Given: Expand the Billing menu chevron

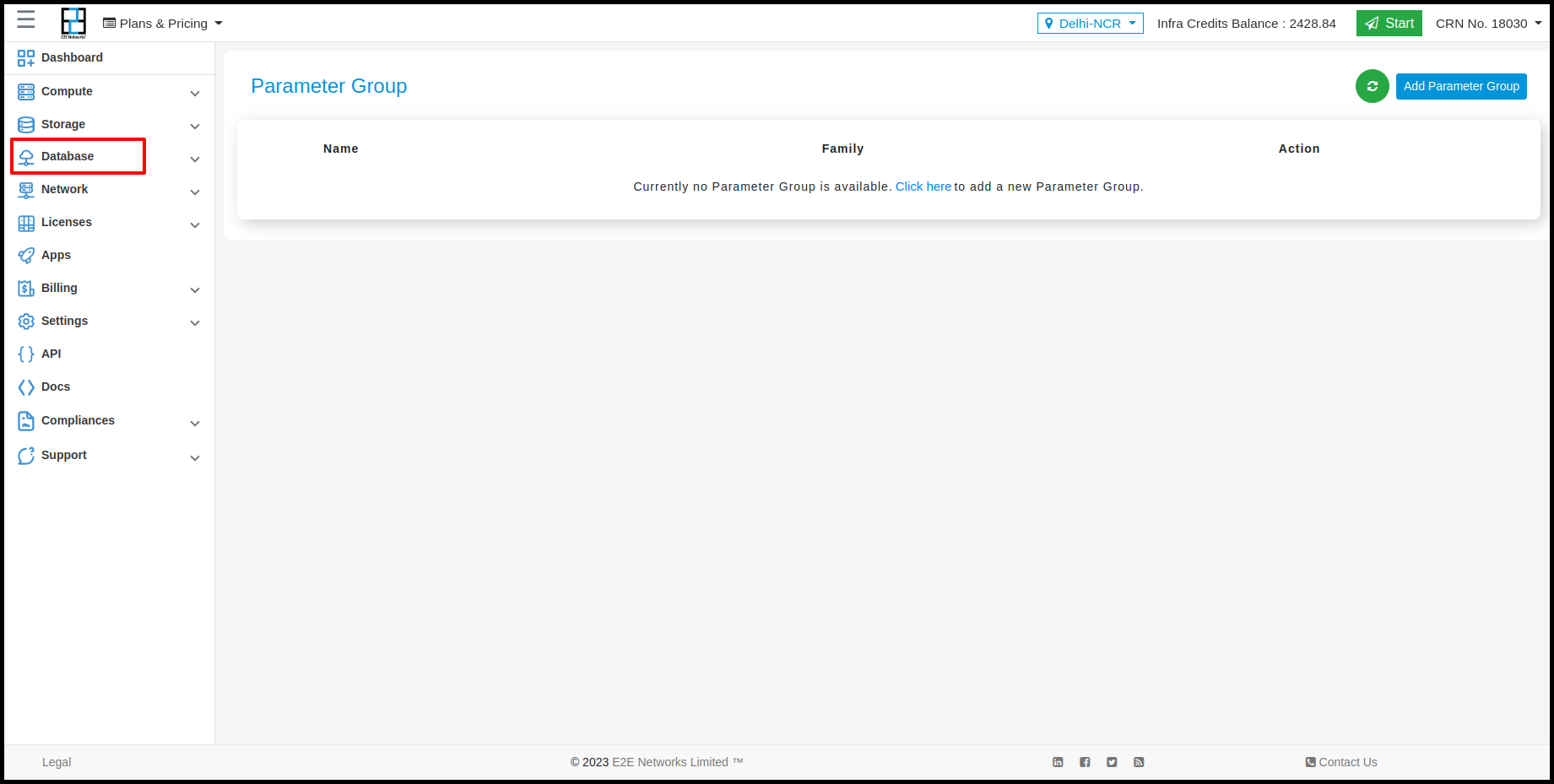Looking at the screenshot, I should click(195, 290).
